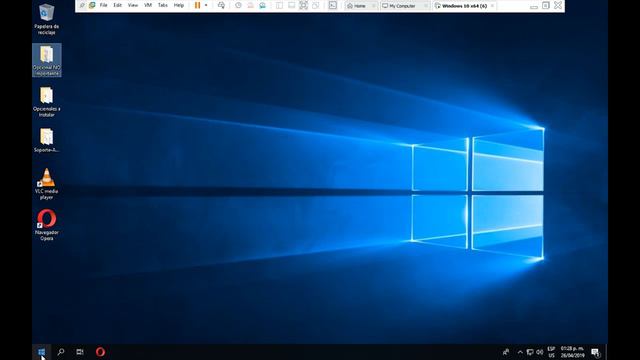The width and height of the screenshot is (640, 360).
Task: Click the Show desktop sliver button
Action: pyautogui.click(x=606, y=352)
